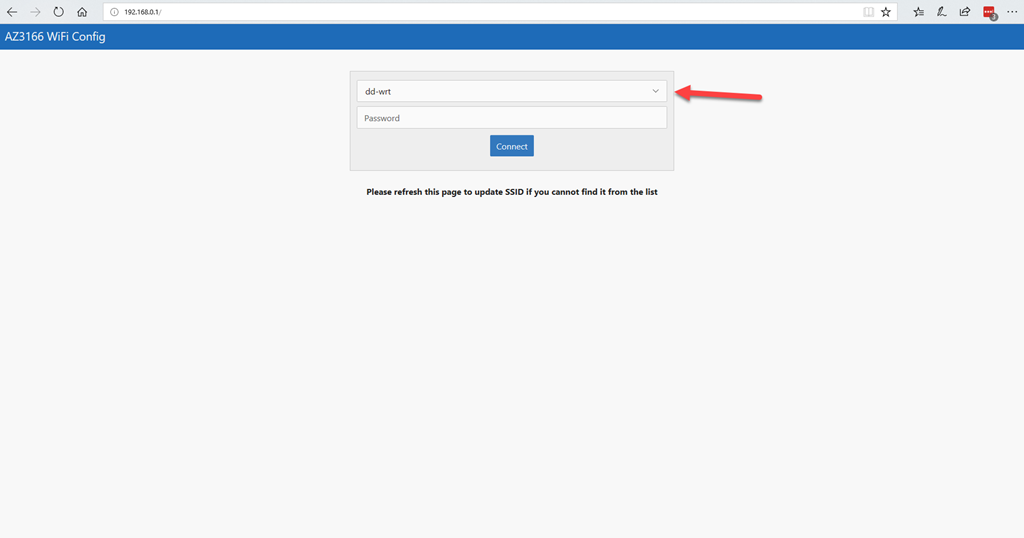Screen dimensions: 1024x538
Task: Open the browser settings and more menu
Action: tap(1012, 12)
